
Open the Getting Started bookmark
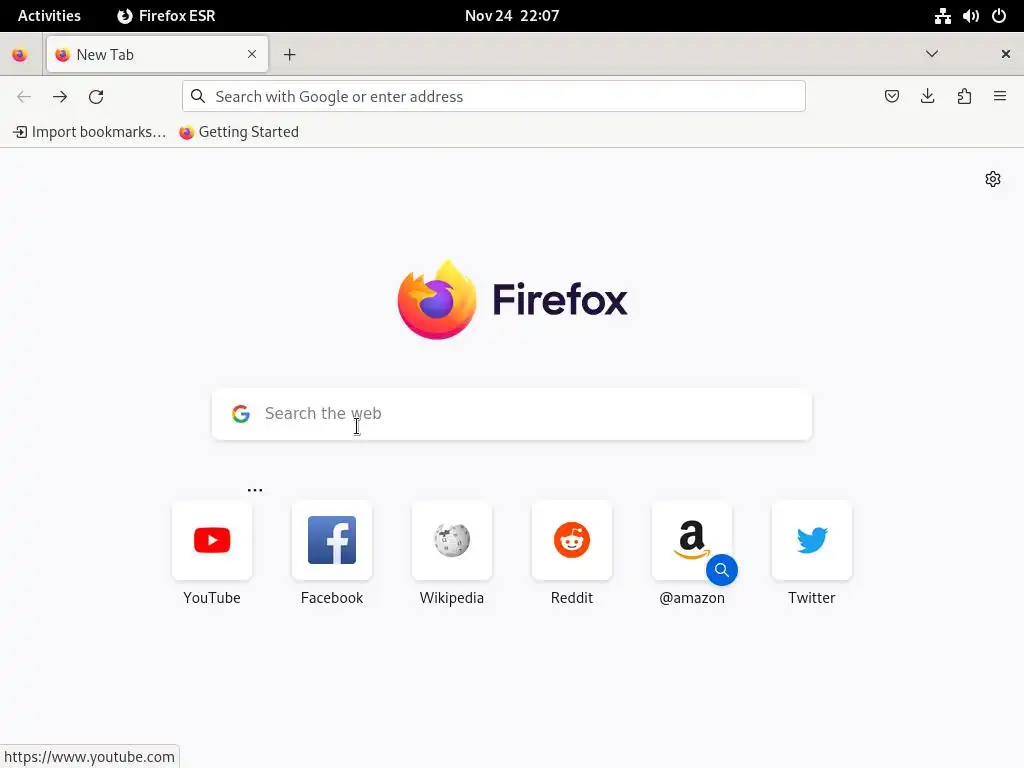(239, 132)
